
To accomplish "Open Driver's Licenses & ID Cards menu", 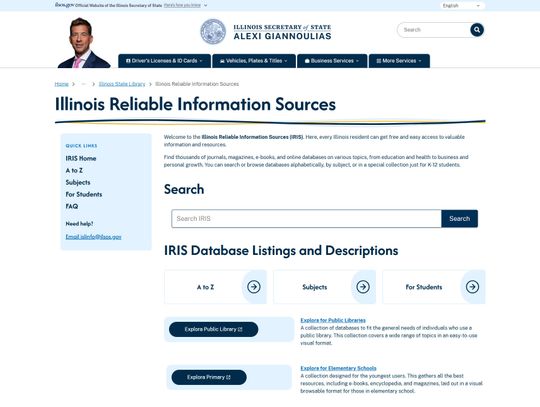I will coord(164,61).
